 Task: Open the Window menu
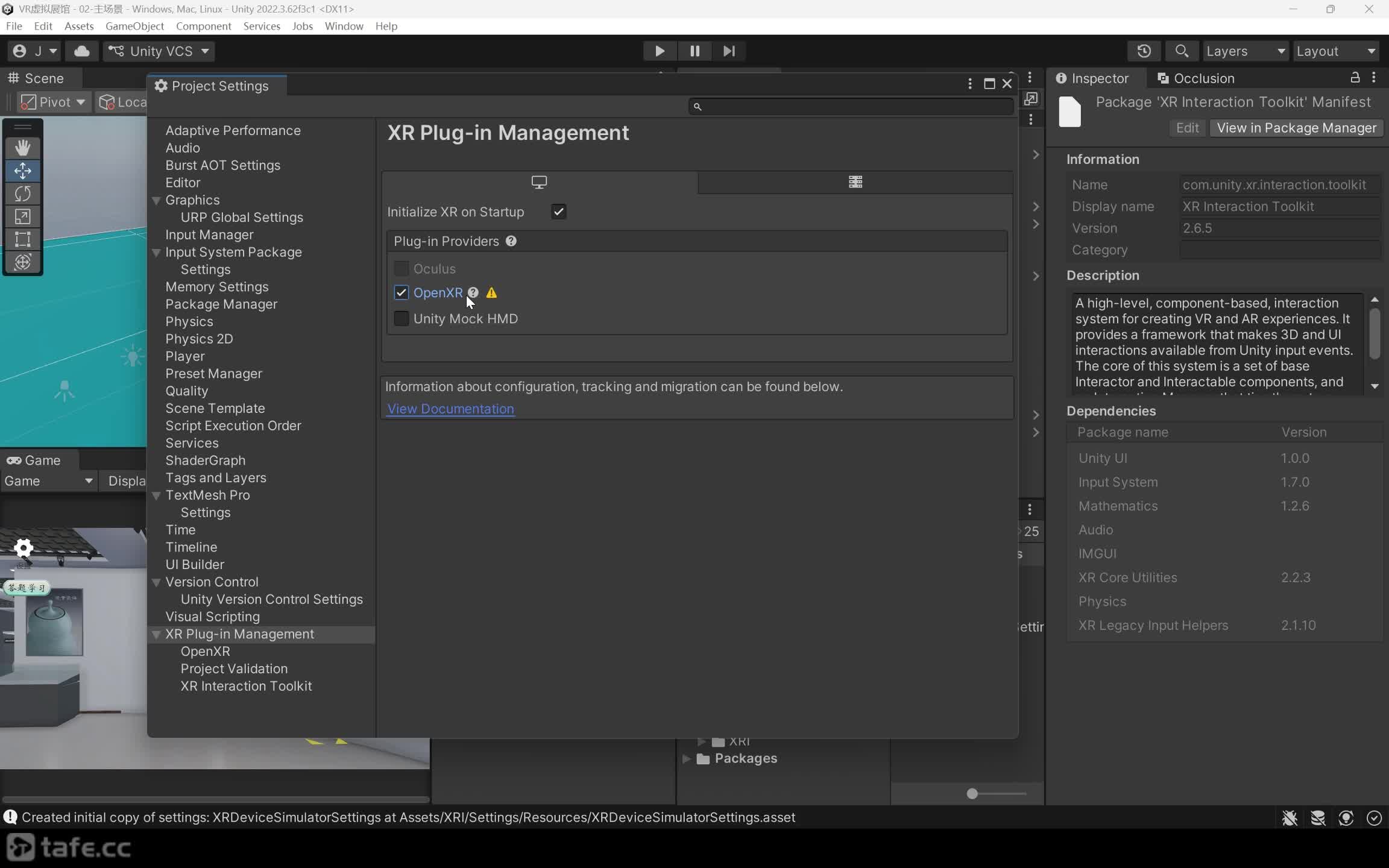344,26
